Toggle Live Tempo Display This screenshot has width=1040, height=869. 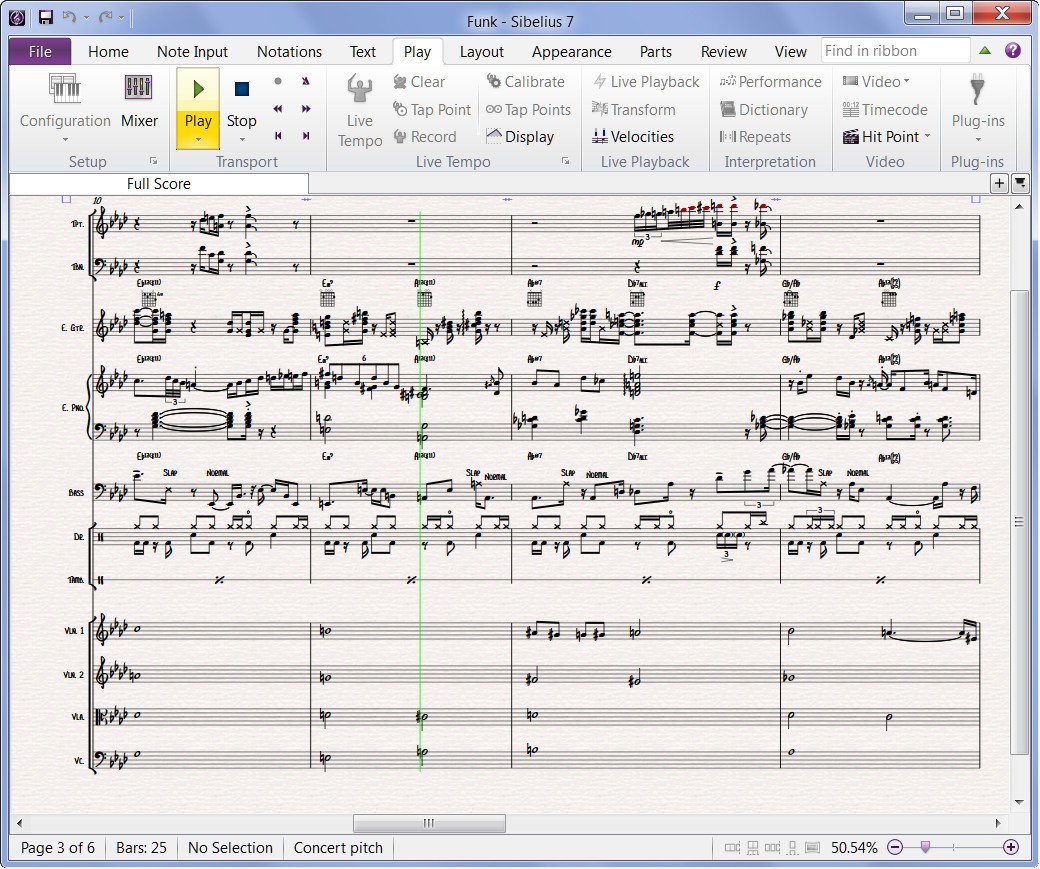tap(519, 137)
